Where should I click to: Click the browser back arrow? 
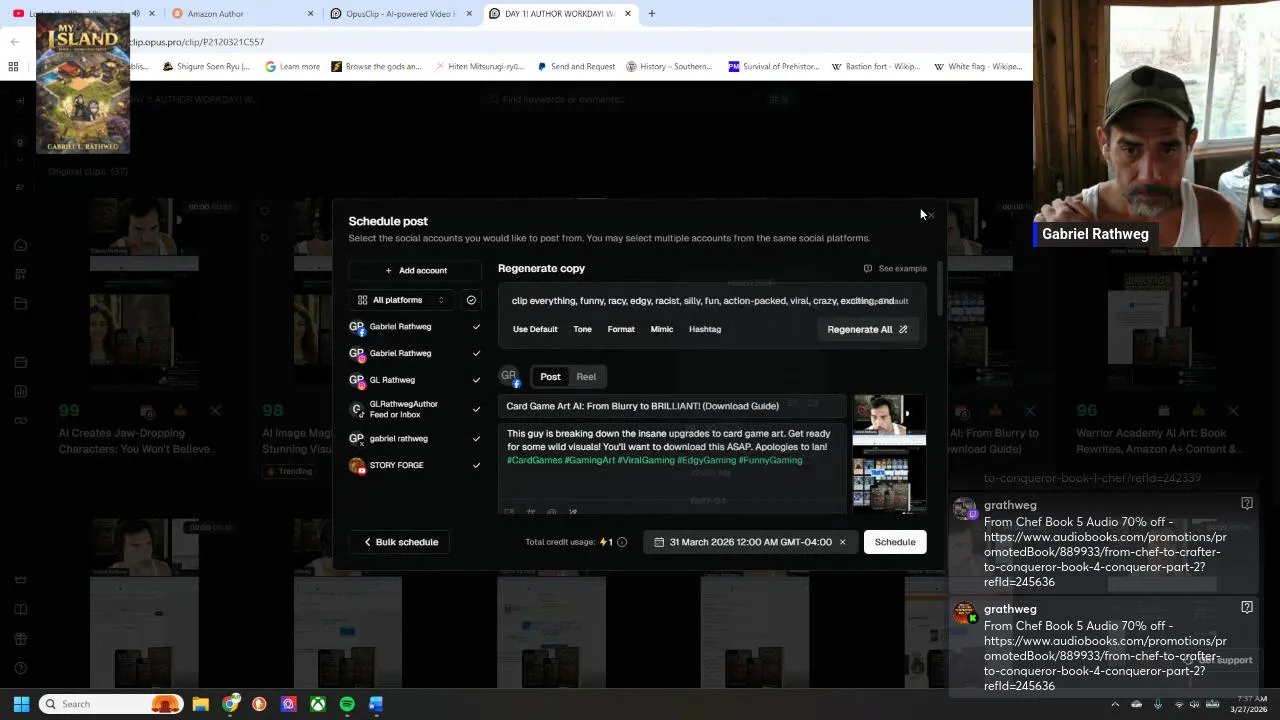click(x=14, y=42)
